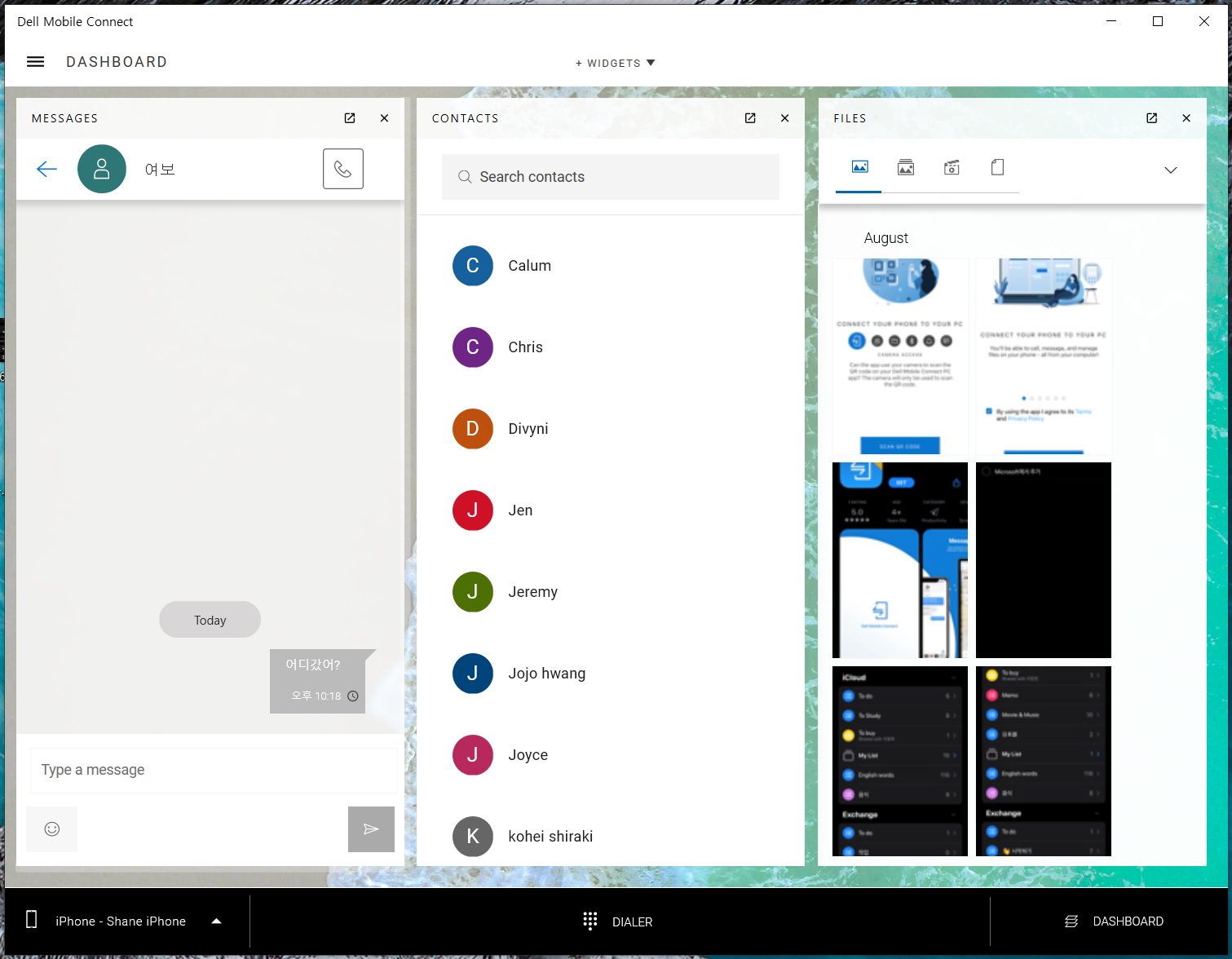Open the 여보 contact avatar

click(102, 169)
